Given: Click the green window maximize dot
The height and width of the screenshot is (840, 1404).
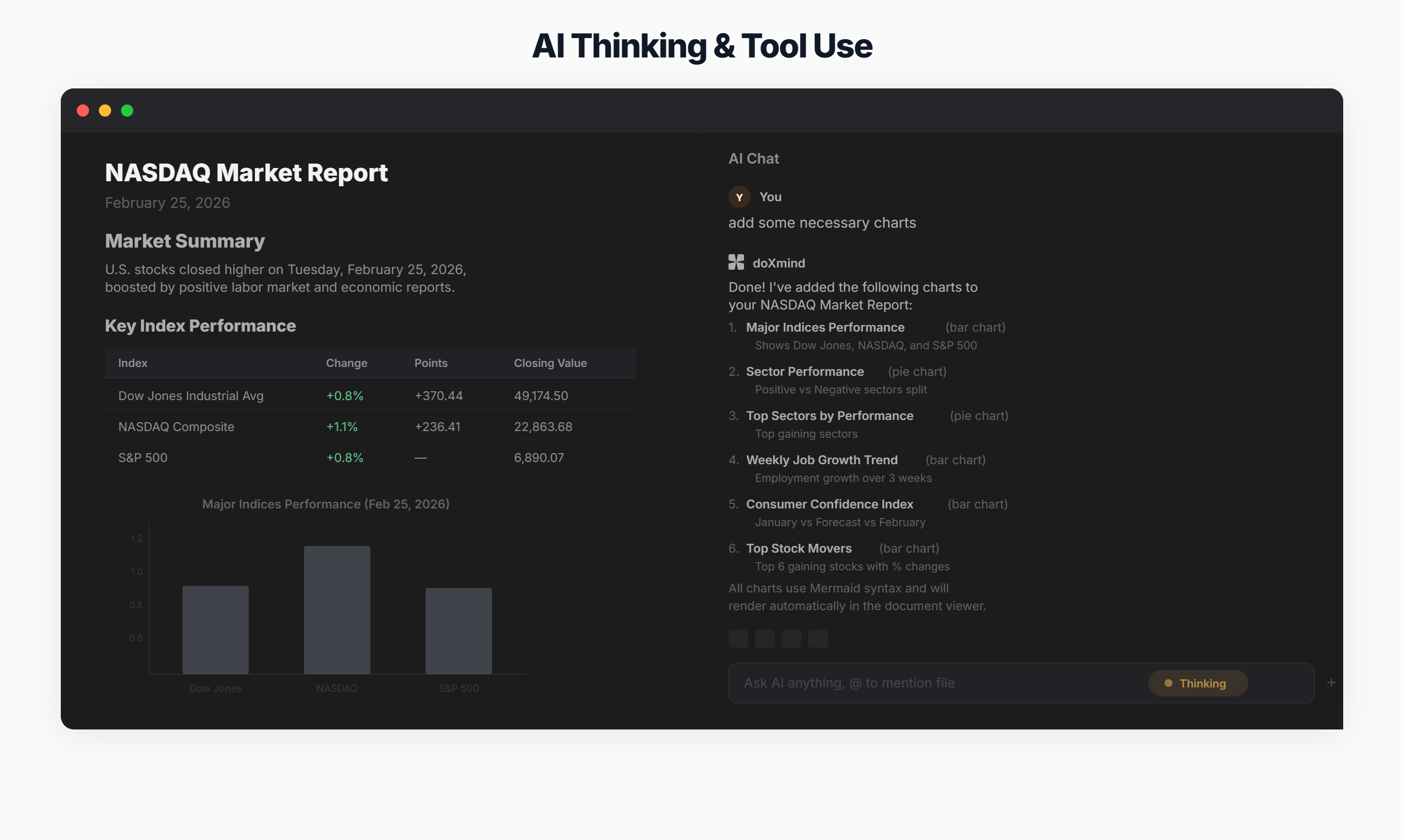Looking at the screenshot, I should point(127,111).
